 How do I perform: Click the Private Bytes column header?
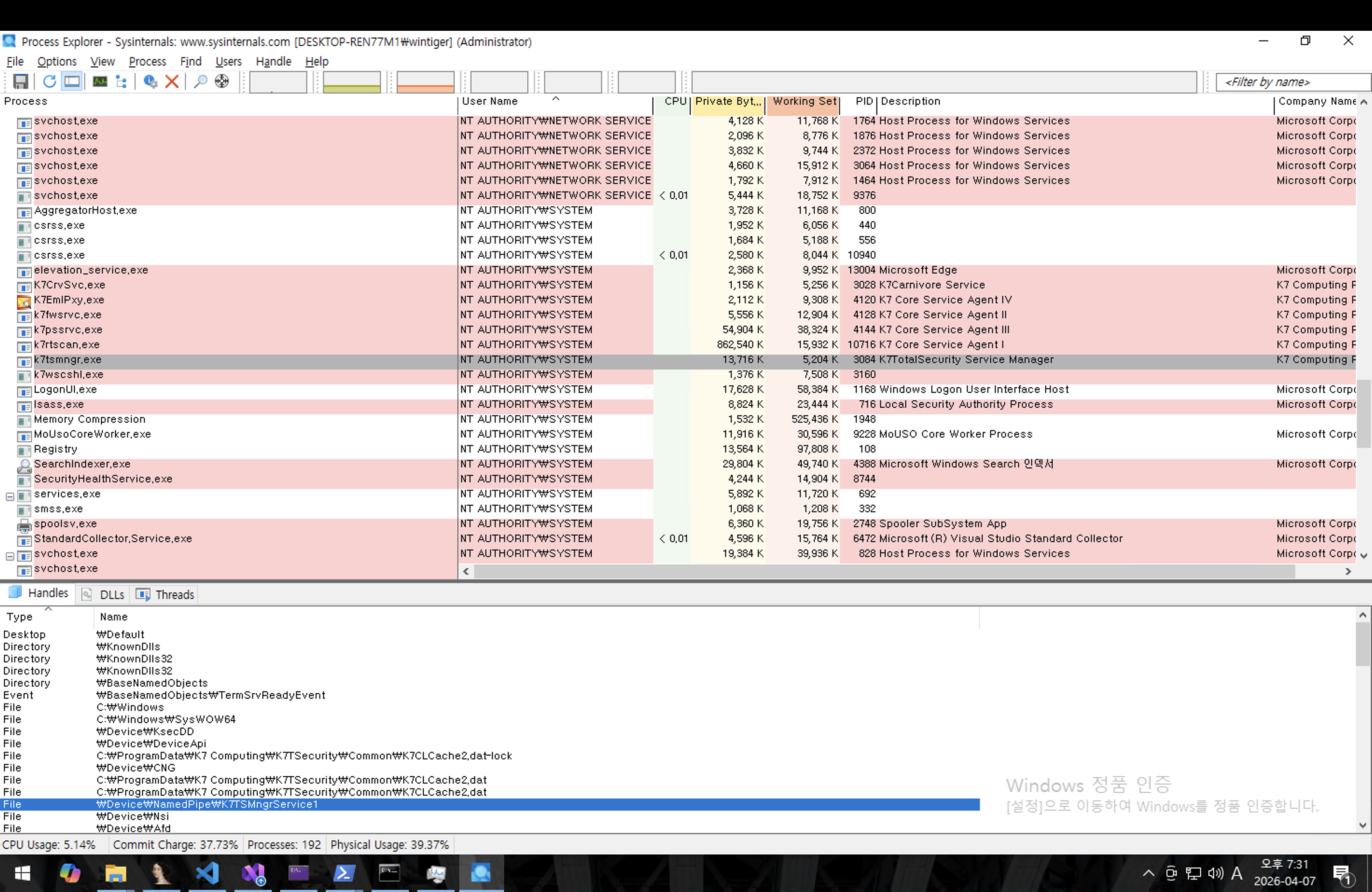pyautogui.click(x=728, y=101)
